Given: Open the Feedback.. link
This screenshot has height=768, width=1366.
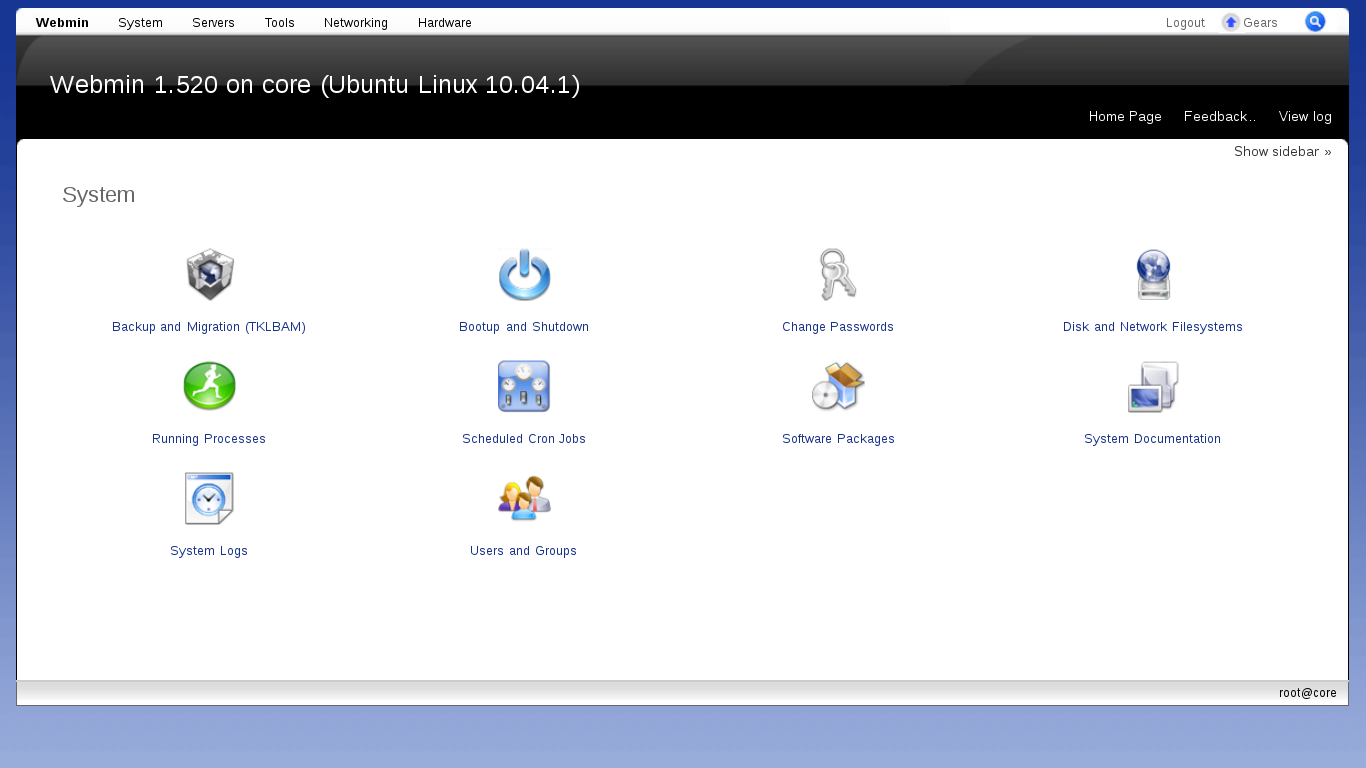Looking at the screenshot, I should (1220, 117).
